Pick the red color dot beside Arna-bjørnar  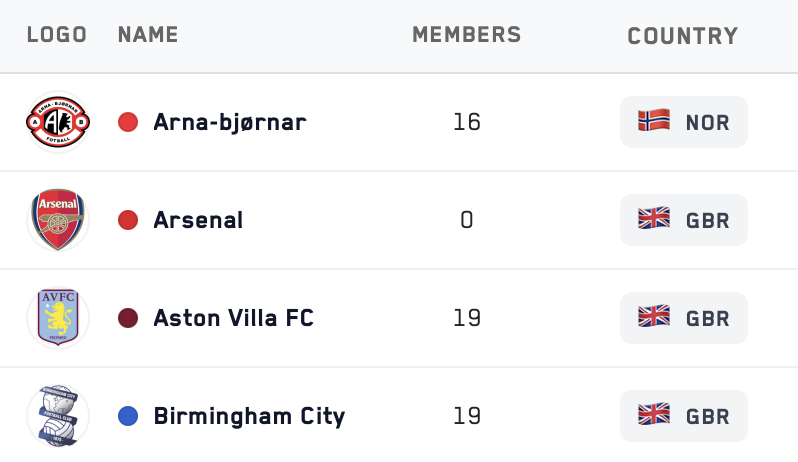(128, 122)
